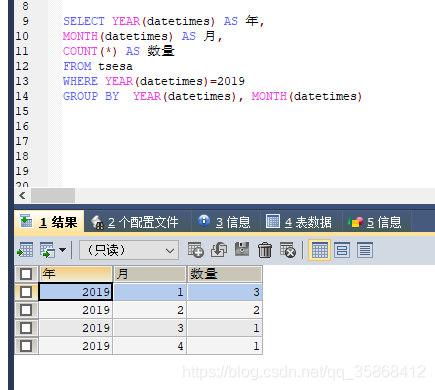
Task: Click the delete row trash icon
Action: (x=265, y=250)
